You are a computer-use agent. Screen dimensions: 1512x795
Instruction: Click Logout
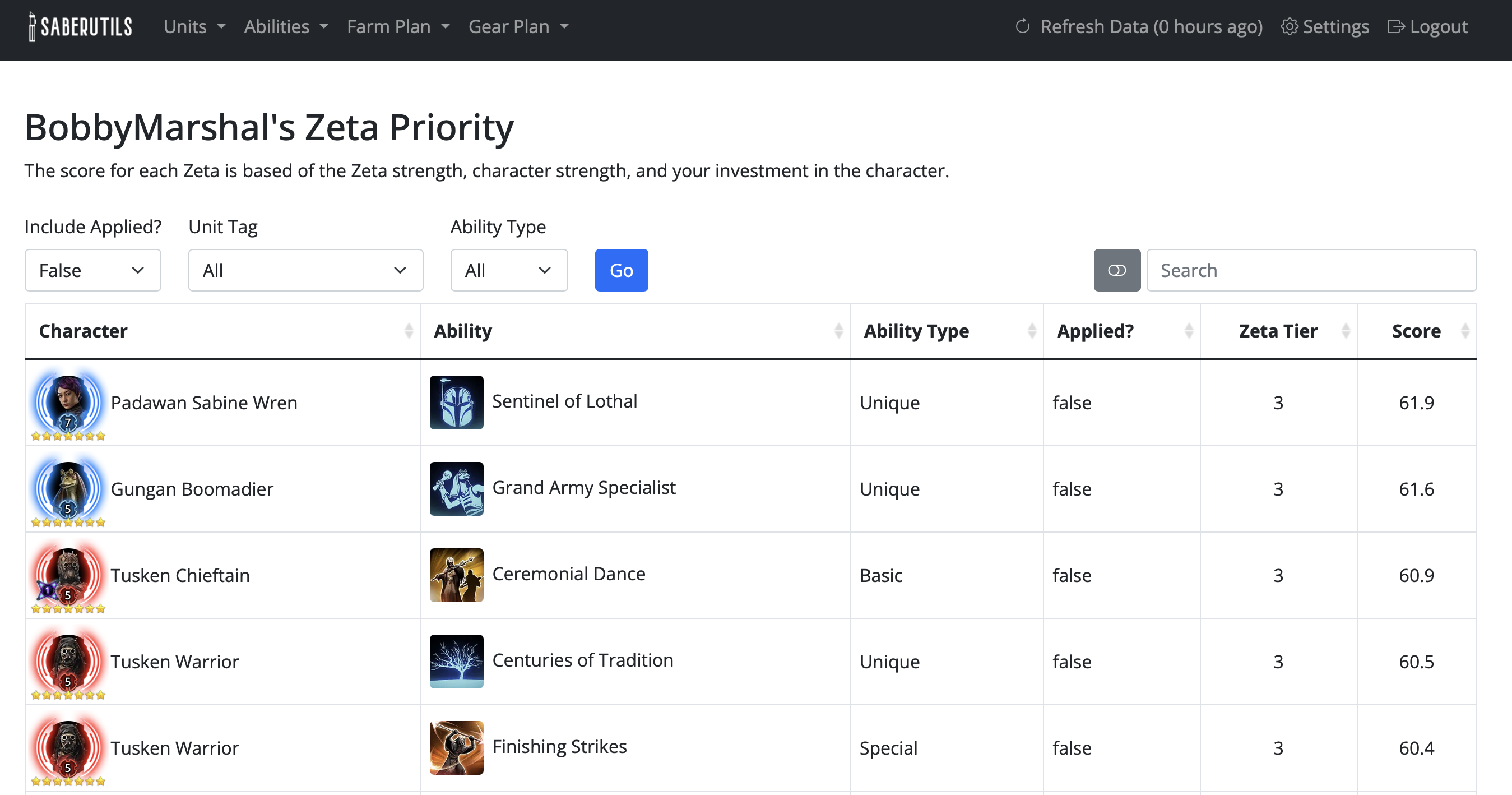pos(1427,26)
